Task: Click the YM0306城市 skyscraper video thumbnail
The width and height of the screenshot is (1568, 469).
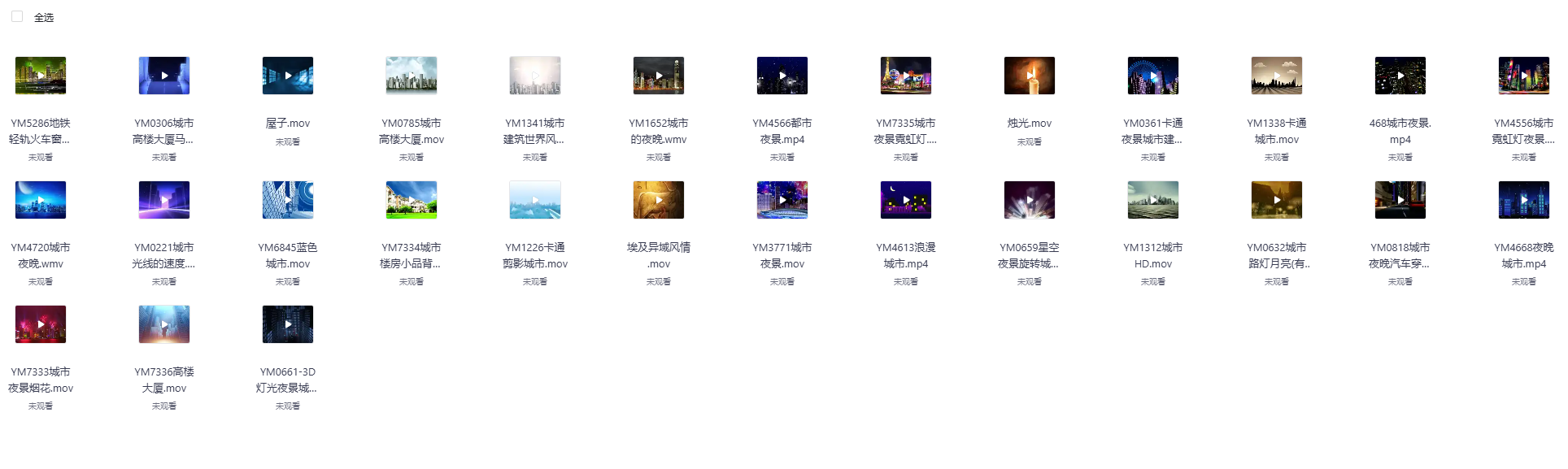Action: [x=164, y=76]
